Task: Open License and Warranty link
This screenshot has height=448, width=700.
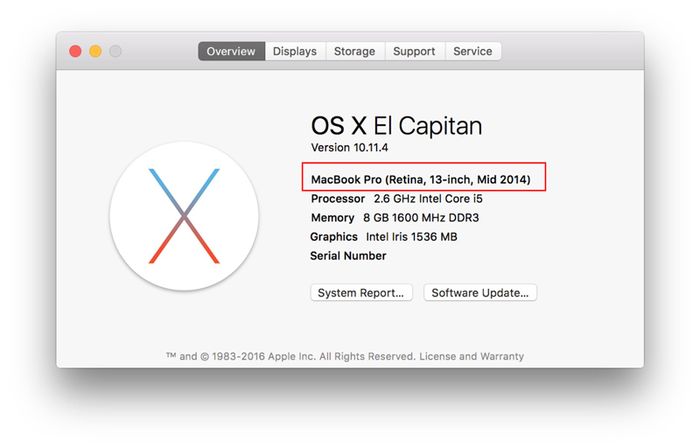Action: coord(471,357)
